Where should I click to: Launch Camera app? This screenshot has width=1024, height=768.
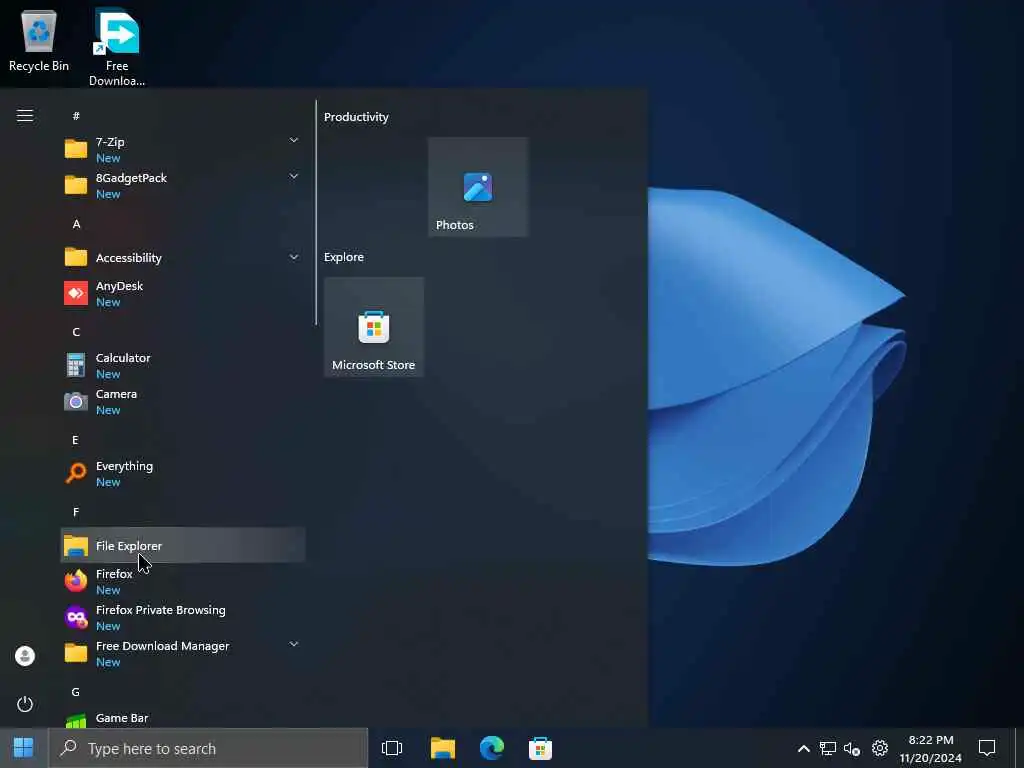coord(183,401)
